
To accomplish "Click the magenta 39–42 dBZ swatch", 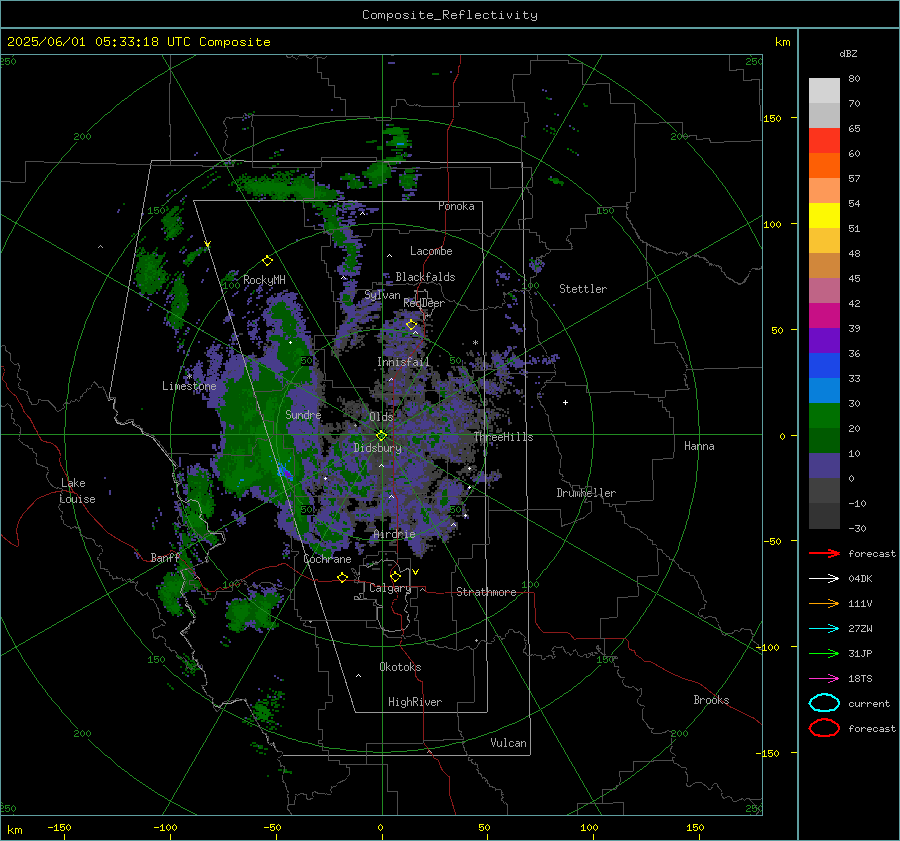I will pos(824,316).
